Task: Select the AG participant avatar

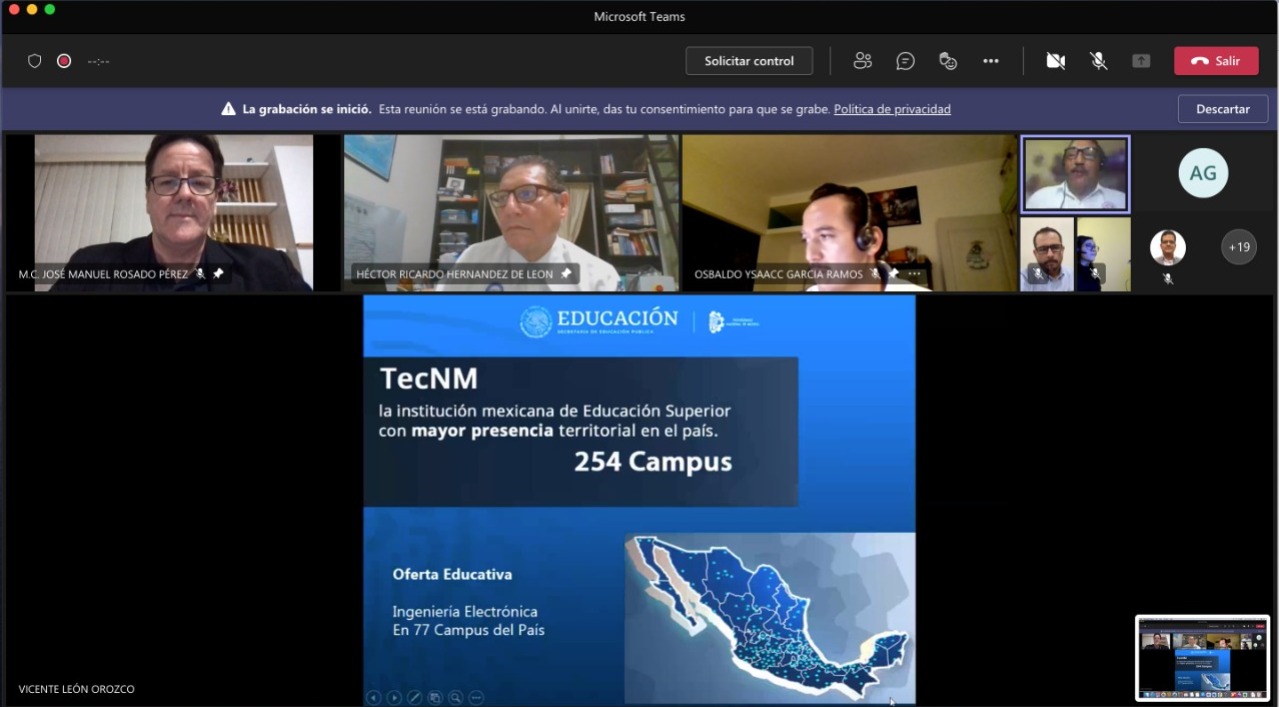Action: 1203,173
